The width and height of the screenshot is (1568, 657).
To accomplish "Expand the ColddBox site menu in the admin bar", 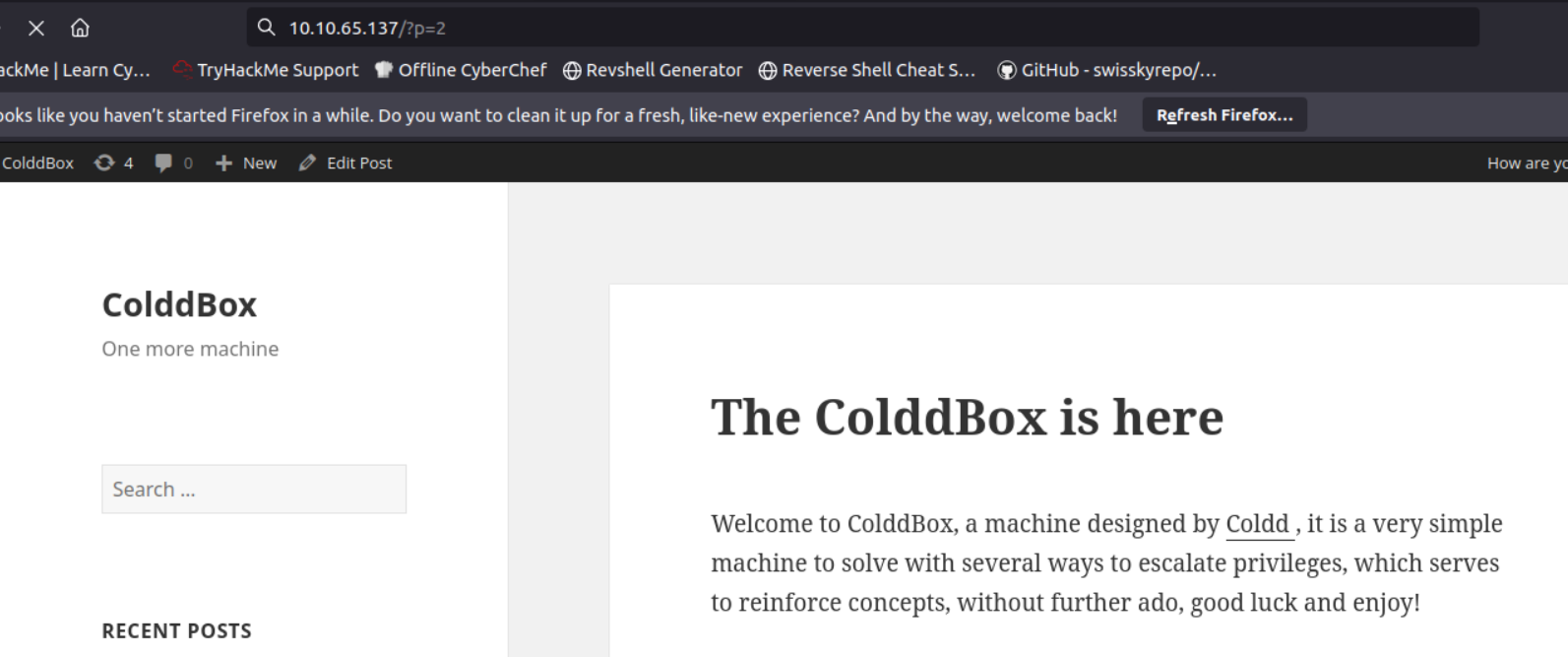I will pos(37,164).
